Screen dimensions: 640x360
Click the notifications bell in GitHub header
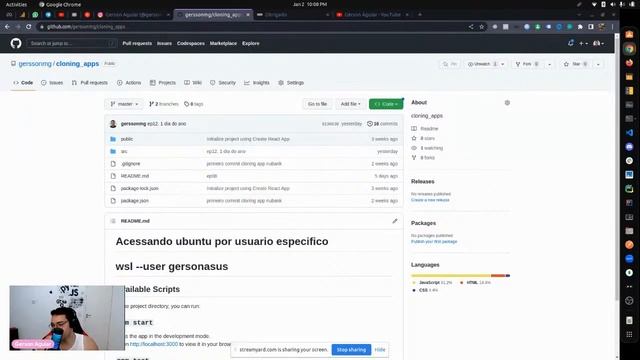click(571, 43)
